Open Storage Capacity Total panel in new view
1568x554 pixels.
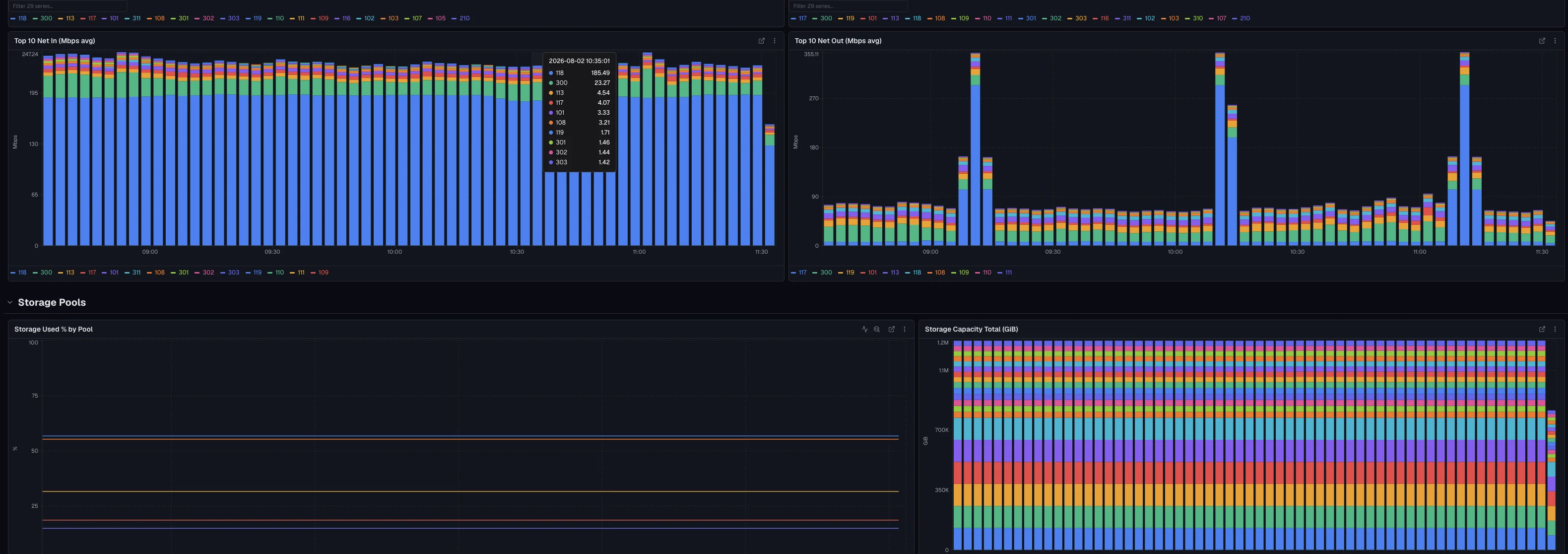tap(1542, 329)
